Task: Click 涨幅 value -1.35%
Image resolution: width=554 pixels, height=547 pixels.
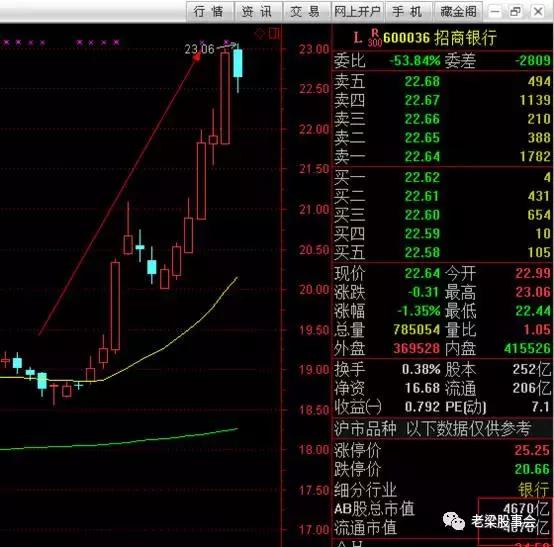Action: click(419, 311)
